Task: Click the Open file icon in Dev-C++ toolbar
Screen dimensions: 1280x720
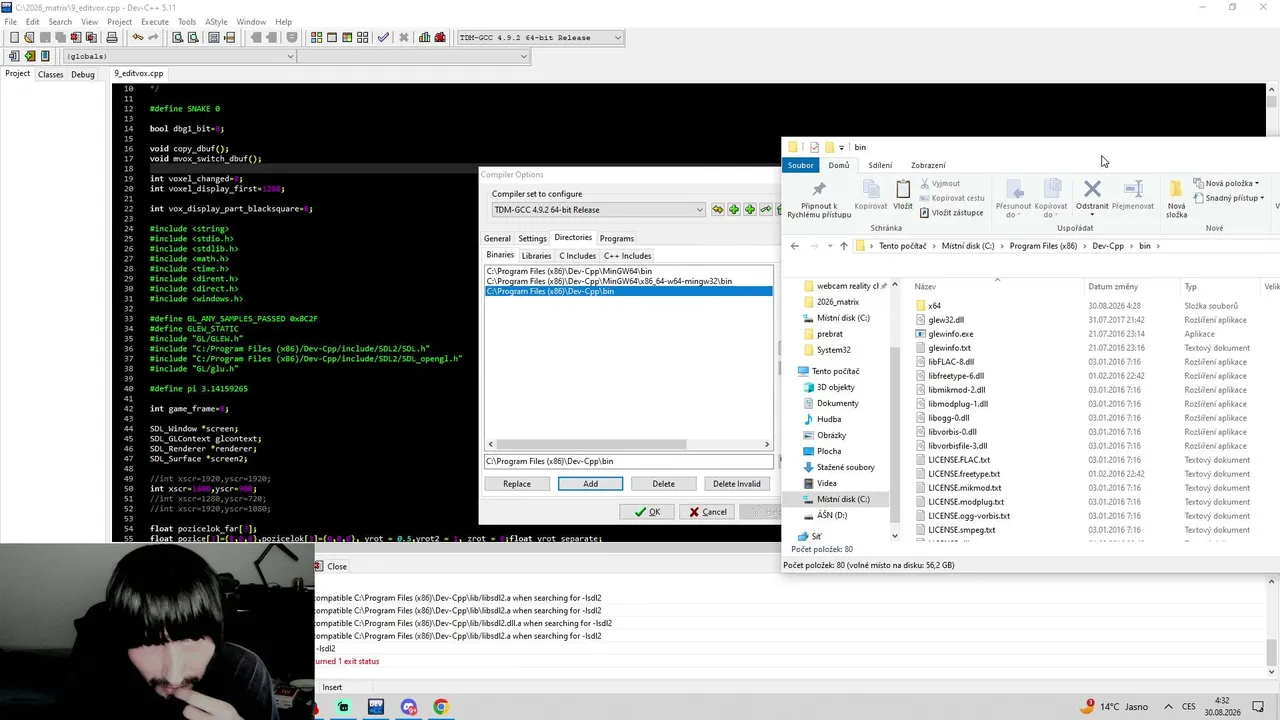Action: pos(30,38)
